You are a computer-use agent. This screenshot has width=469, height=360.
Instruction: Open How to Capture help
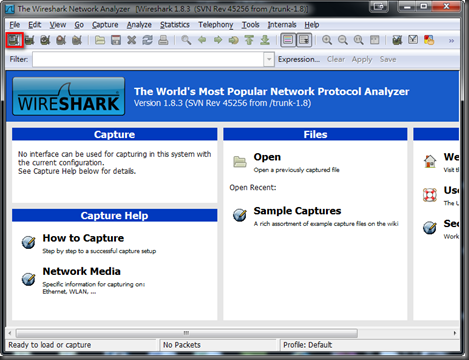(x=83, y=238)
